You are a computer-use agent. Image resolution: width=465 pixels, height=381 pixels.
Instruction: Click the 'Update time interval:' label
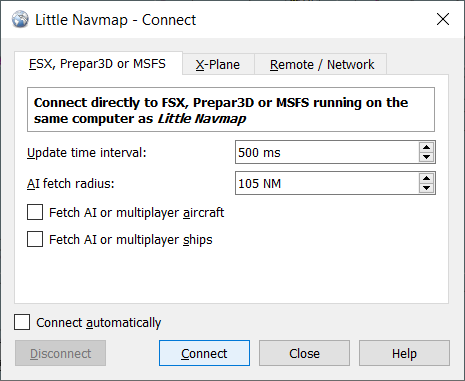point(87,153)
